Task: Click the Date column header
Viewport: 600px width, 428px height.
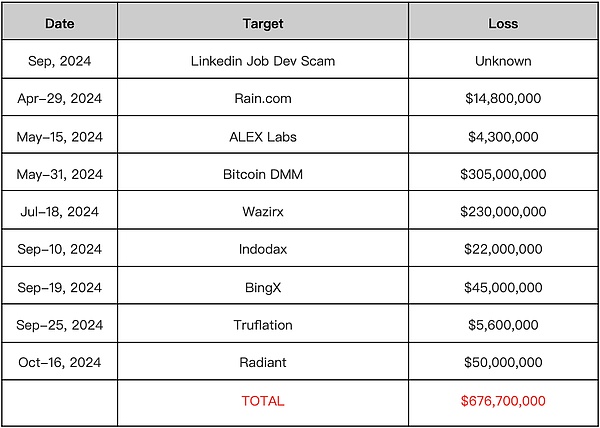Action: point(59,22)
